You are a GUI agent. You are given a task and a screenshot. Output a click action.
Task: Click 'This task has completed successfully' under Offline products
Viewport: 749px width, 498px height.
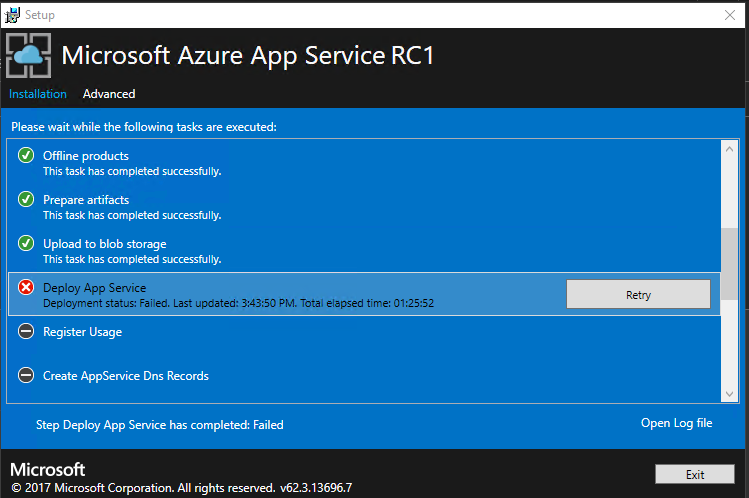(x=132, y=171)
